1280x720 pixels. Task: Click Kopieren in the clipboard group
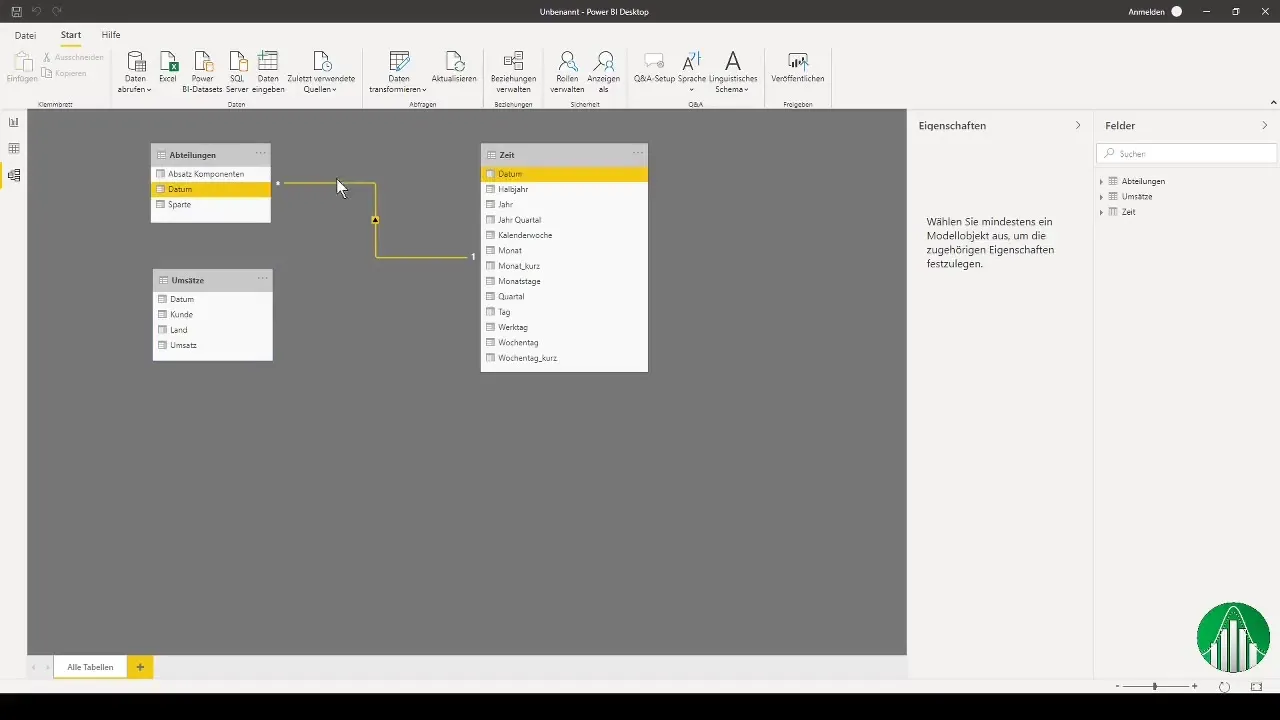pos(66,73)
